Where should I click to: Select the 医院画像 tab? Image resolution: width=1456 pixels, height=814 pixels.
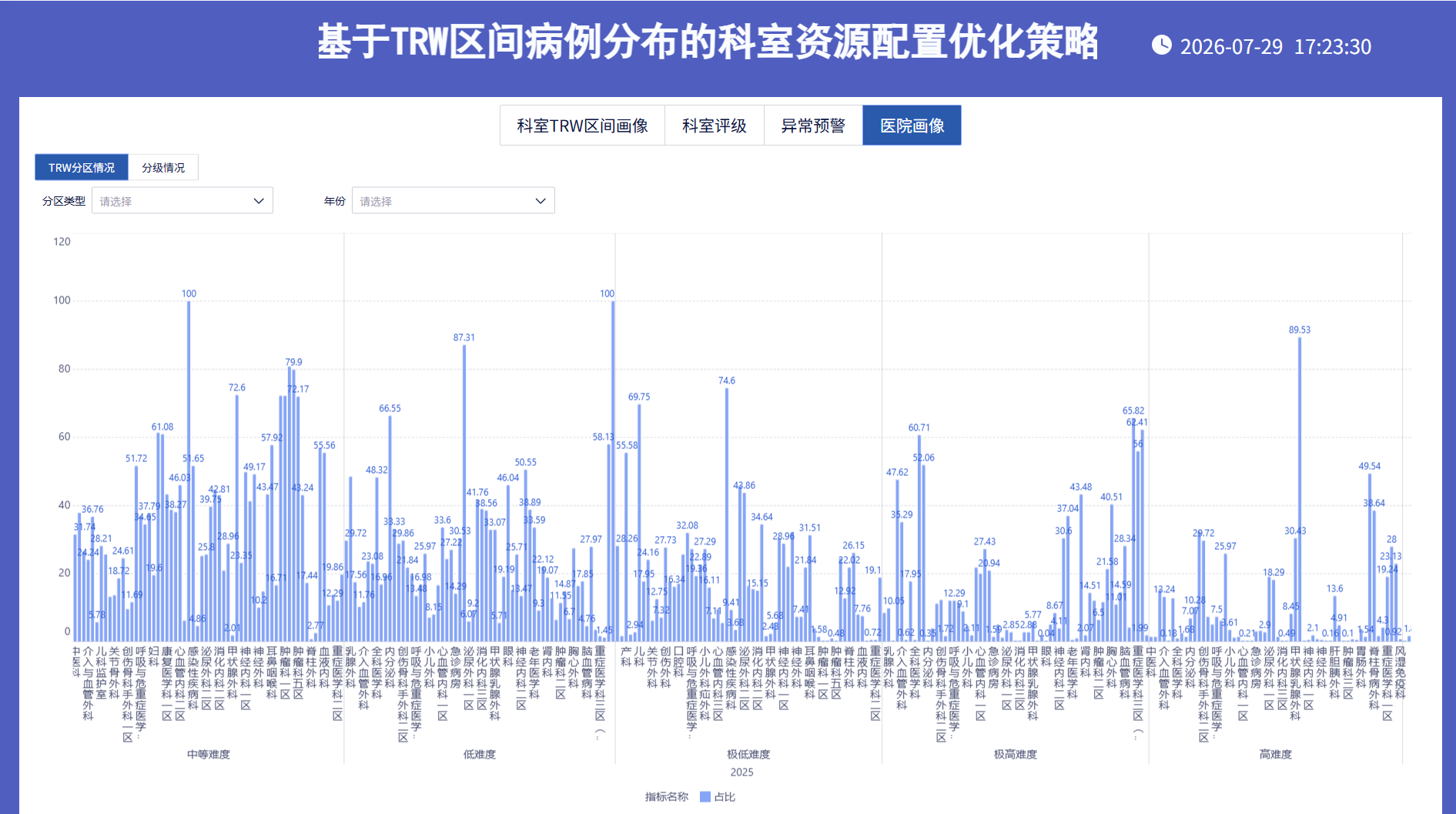coord(912,126)
